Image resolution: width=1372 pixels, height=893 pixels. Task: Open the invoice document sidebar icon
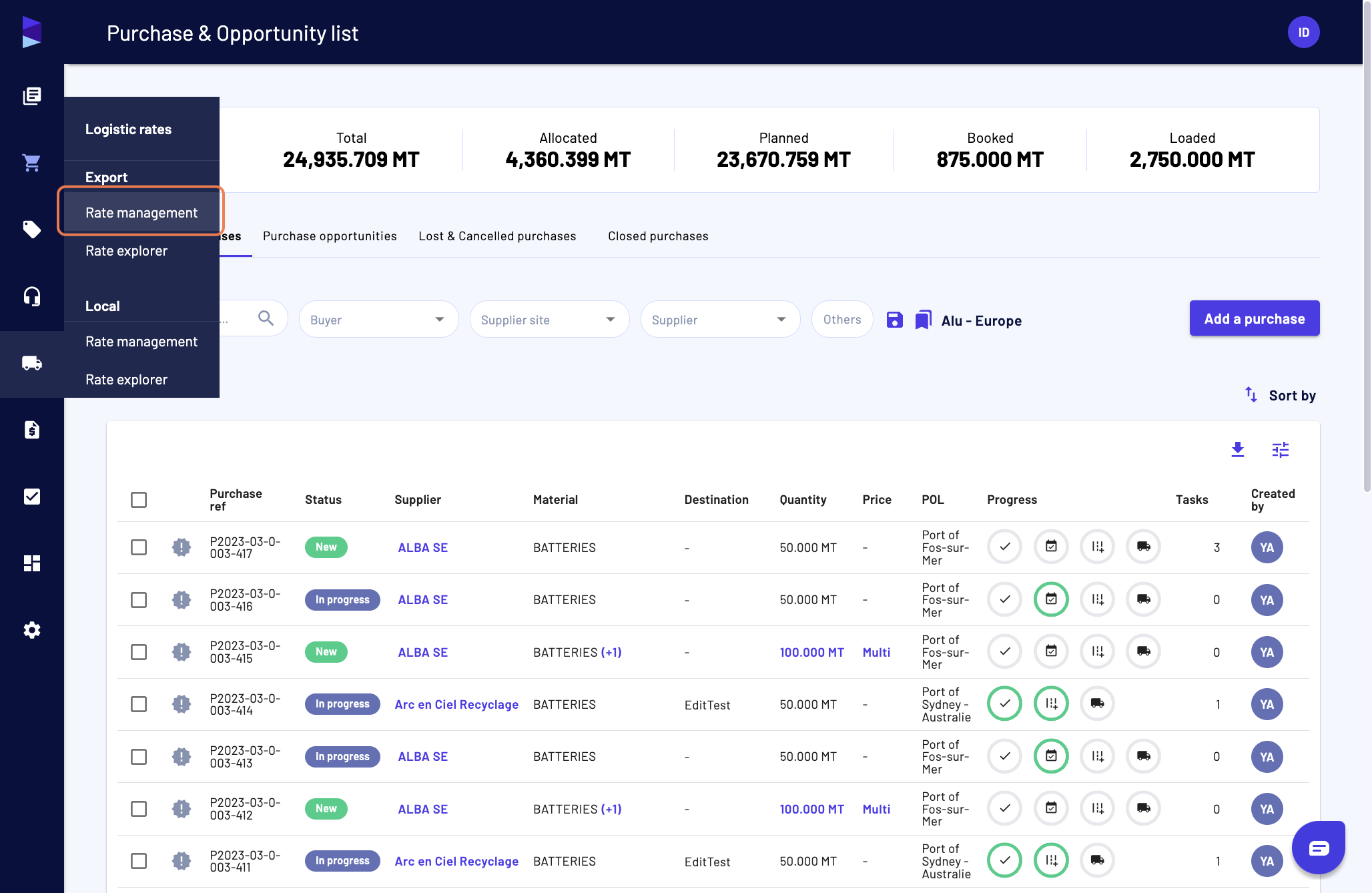[32, 430]
